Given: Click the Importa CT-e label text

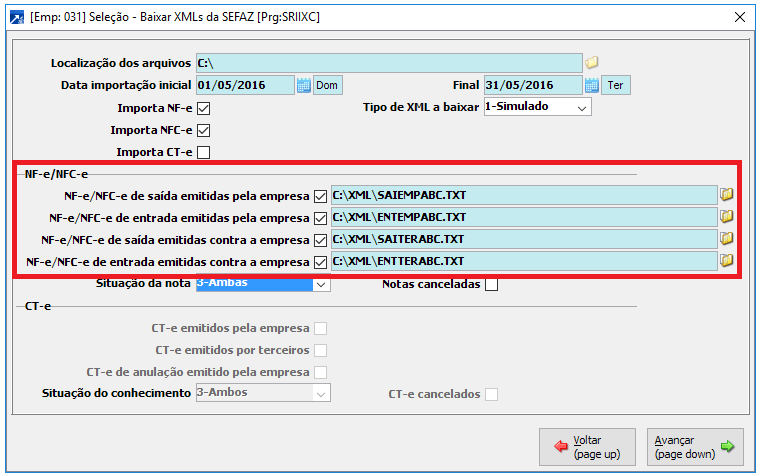Looking at the screenshot, I should click(x=154, y=152).
